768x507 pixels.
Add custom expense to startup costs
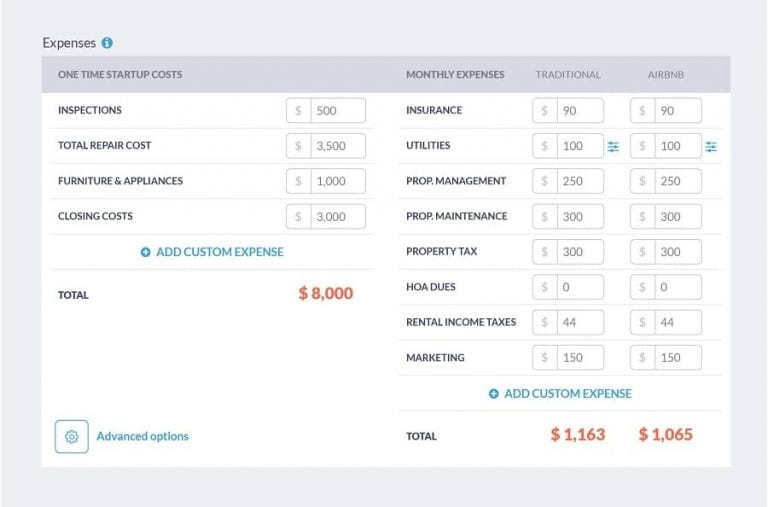pos(219,252)
